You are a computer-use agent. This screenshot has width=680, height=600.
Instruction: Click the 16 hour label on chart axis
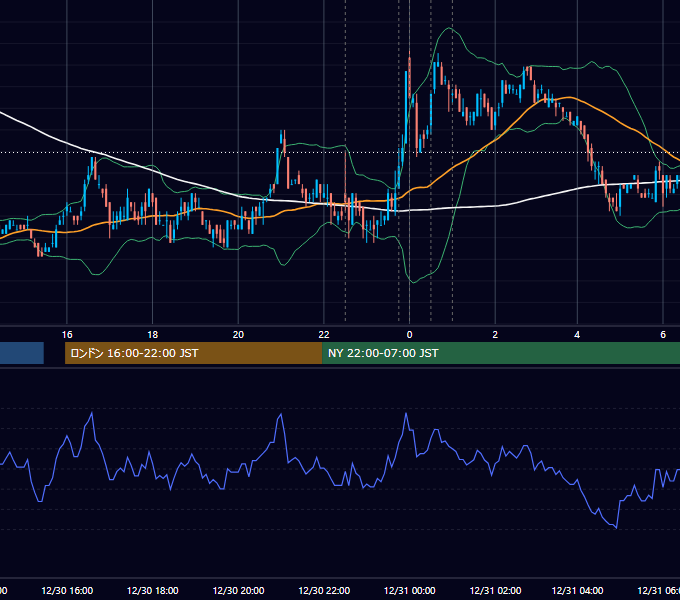point(67,335)
